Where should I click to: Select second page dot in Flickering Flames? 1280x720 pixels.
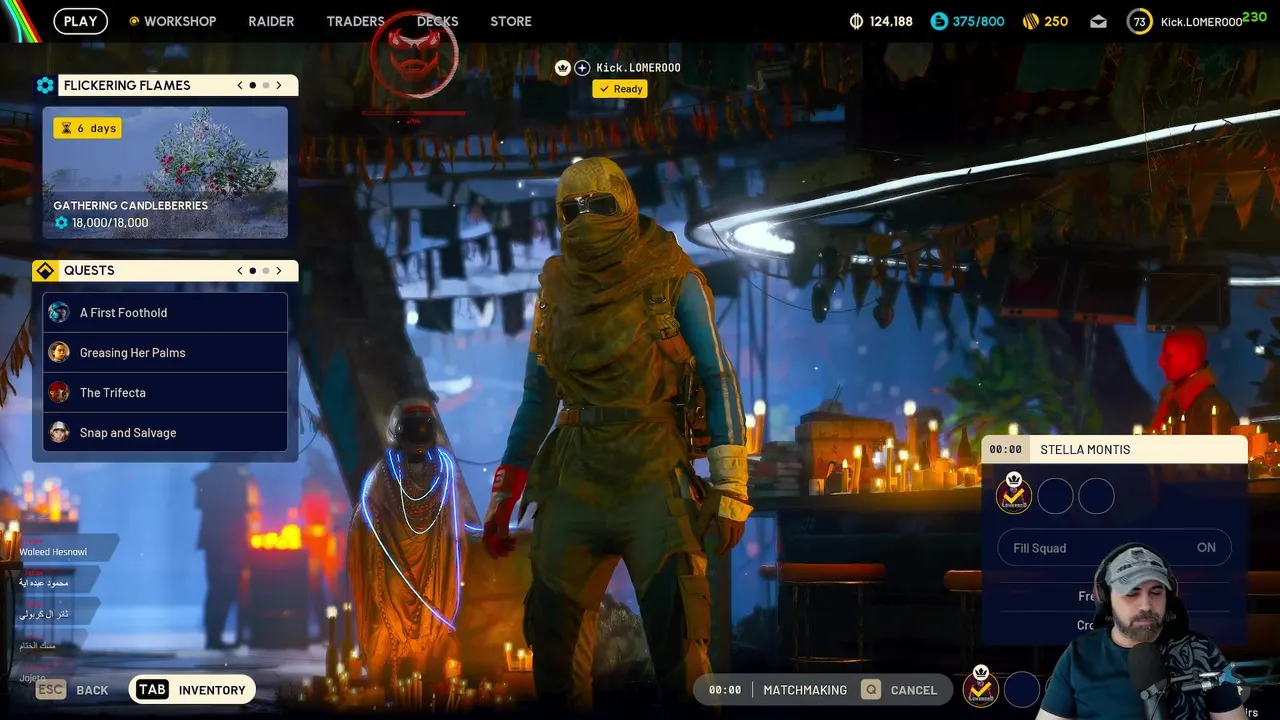pos(266,85)
